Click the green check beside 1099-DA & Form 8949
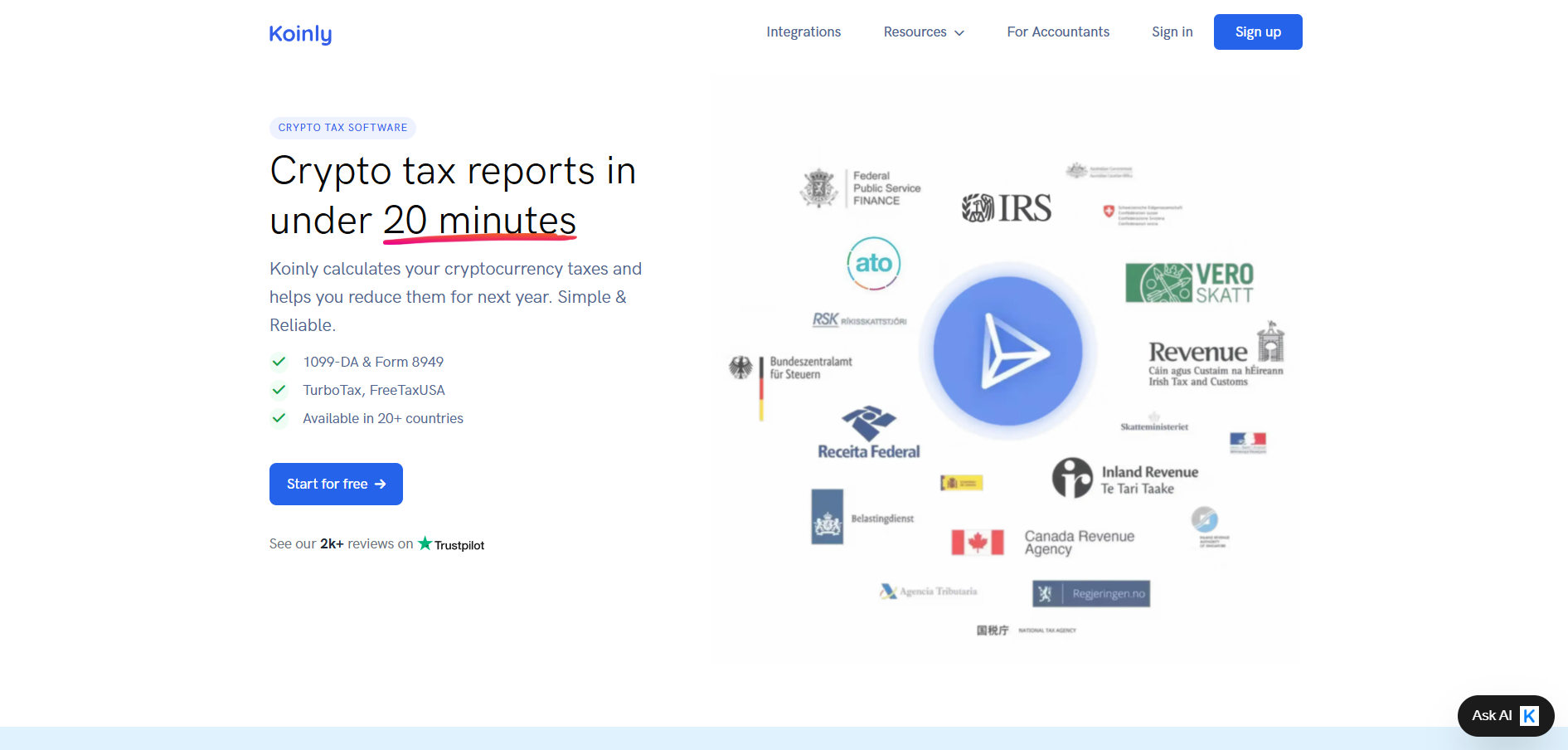 [279, 362]
